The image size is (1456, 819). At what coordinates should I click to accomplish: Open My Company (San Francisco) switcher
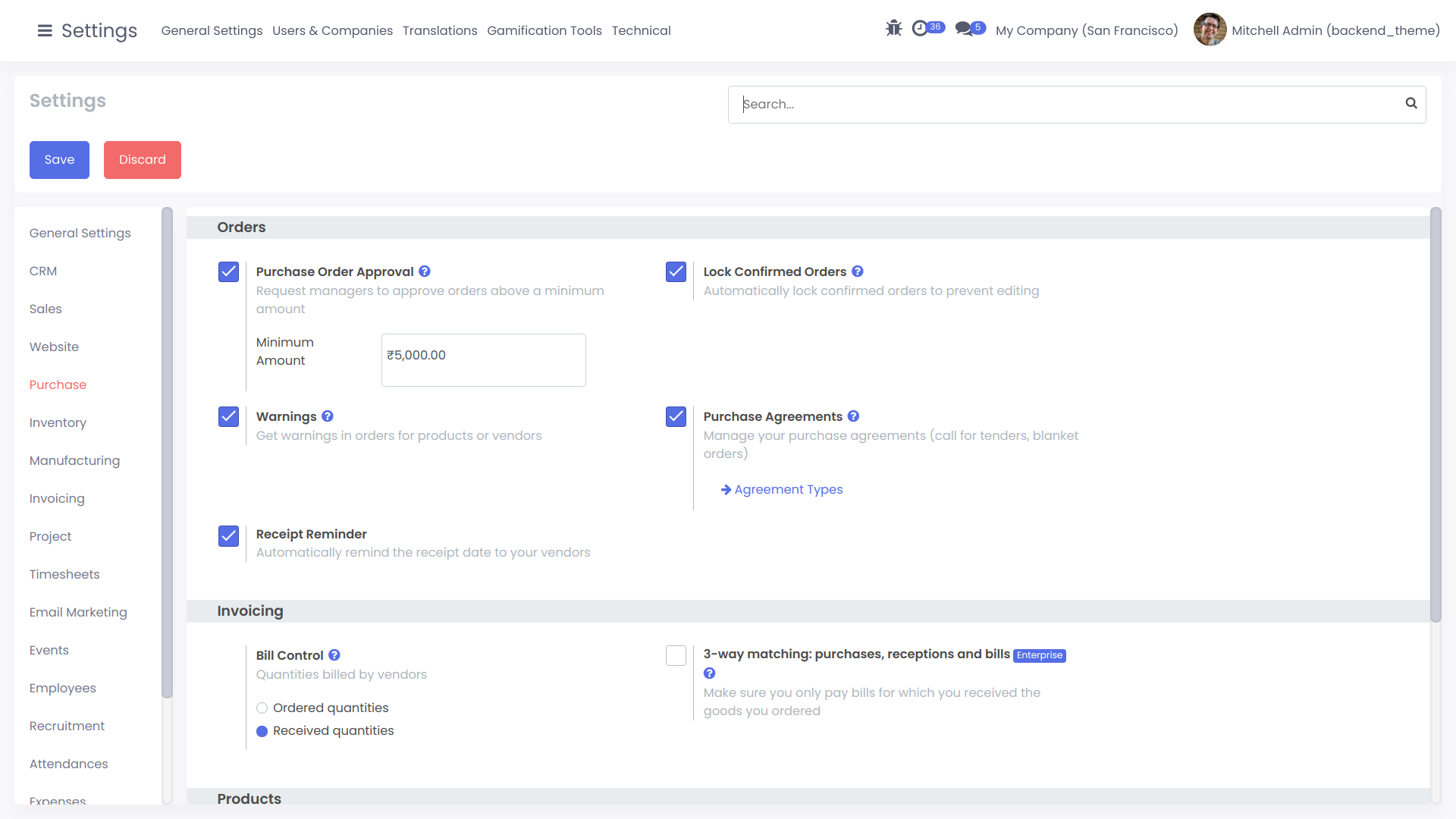[x=1086, y=30]
